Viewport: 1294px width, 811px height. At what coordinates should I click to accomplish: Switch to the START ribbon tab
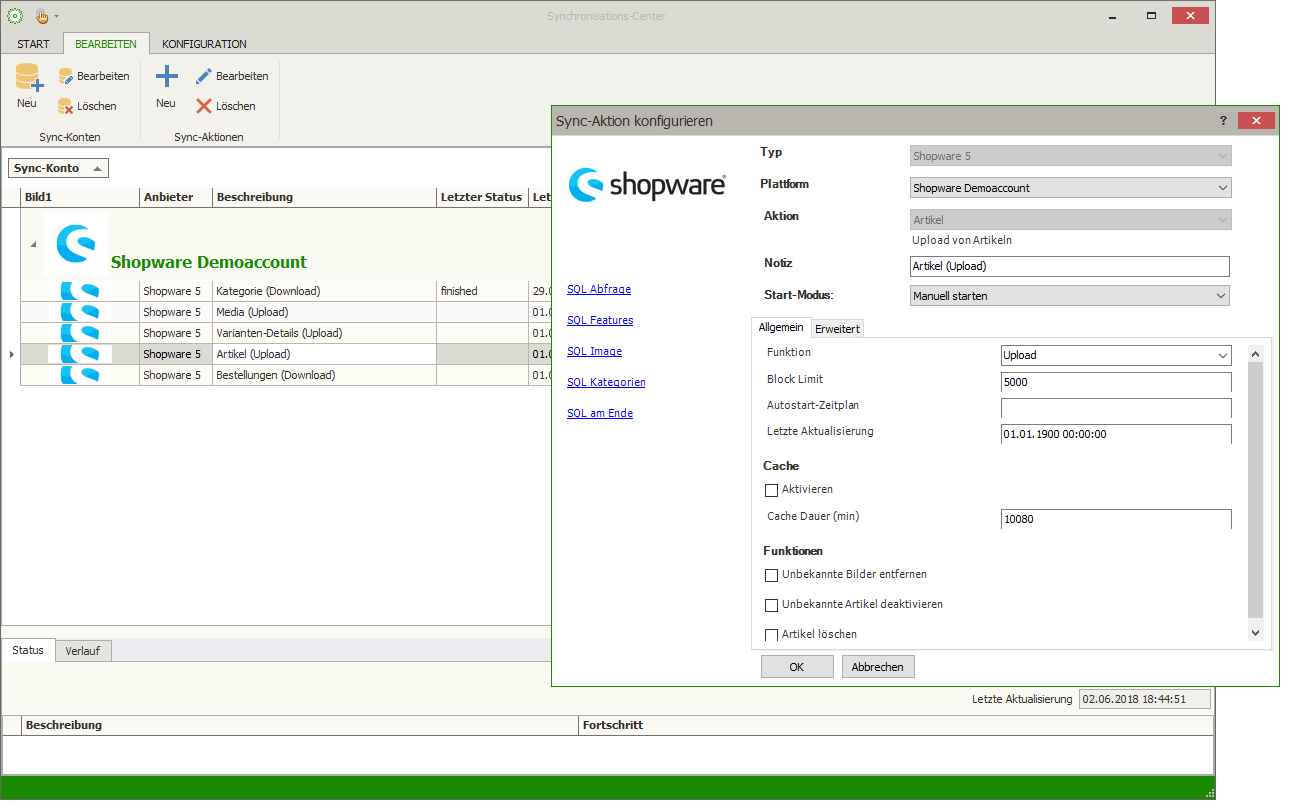[33, 44]
